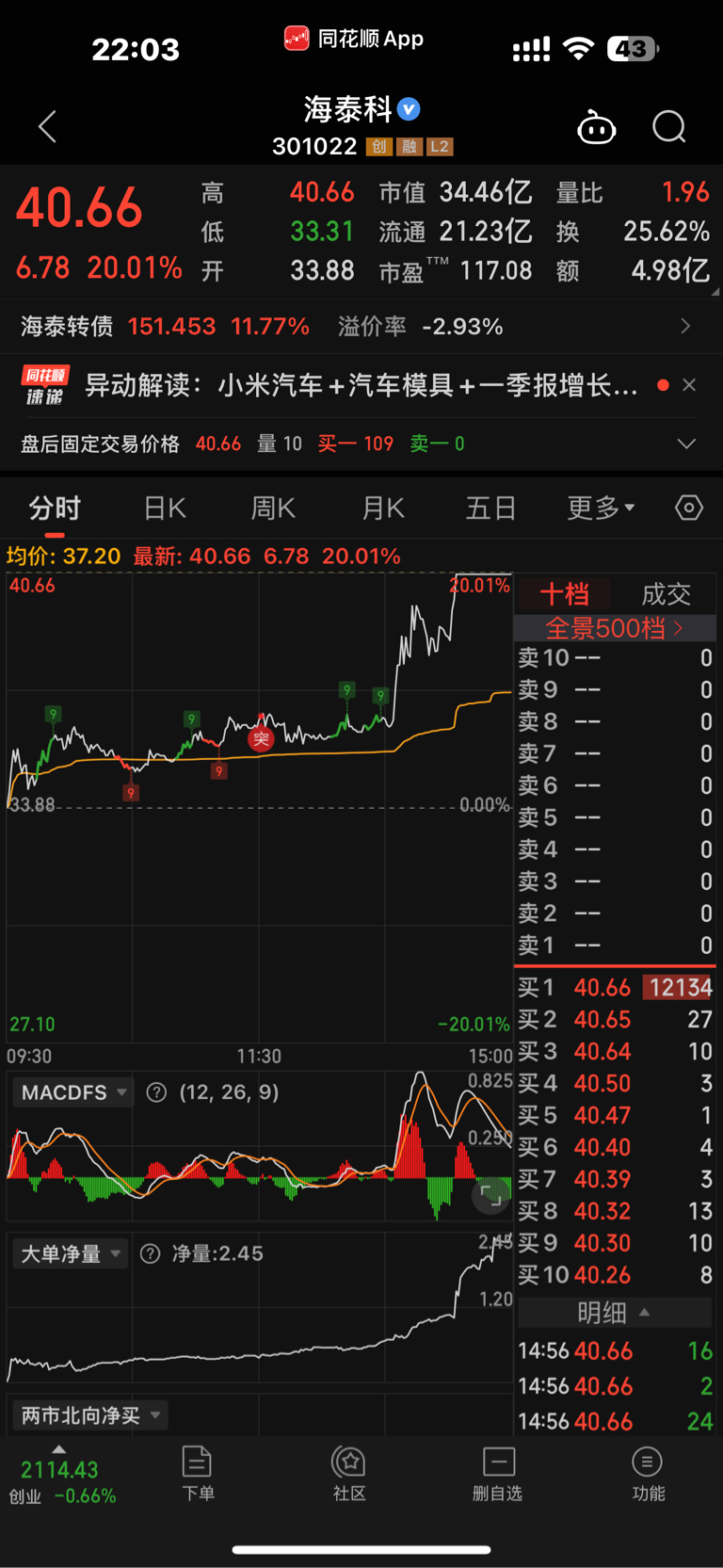Screen dimensions: 723x1568
Task: Tap 买3 bid price 40.64 row
Action: 614,1051
